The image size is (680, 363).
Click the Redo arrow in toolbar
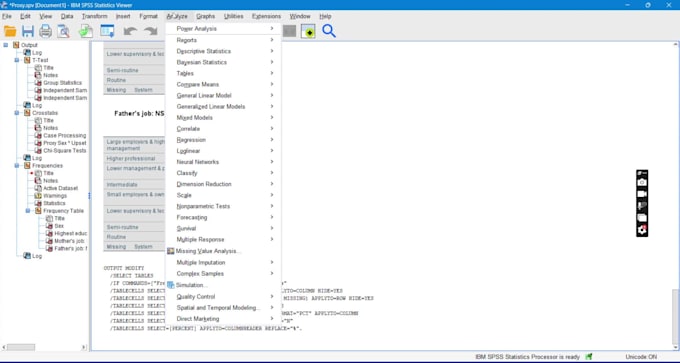coord(150,31)
